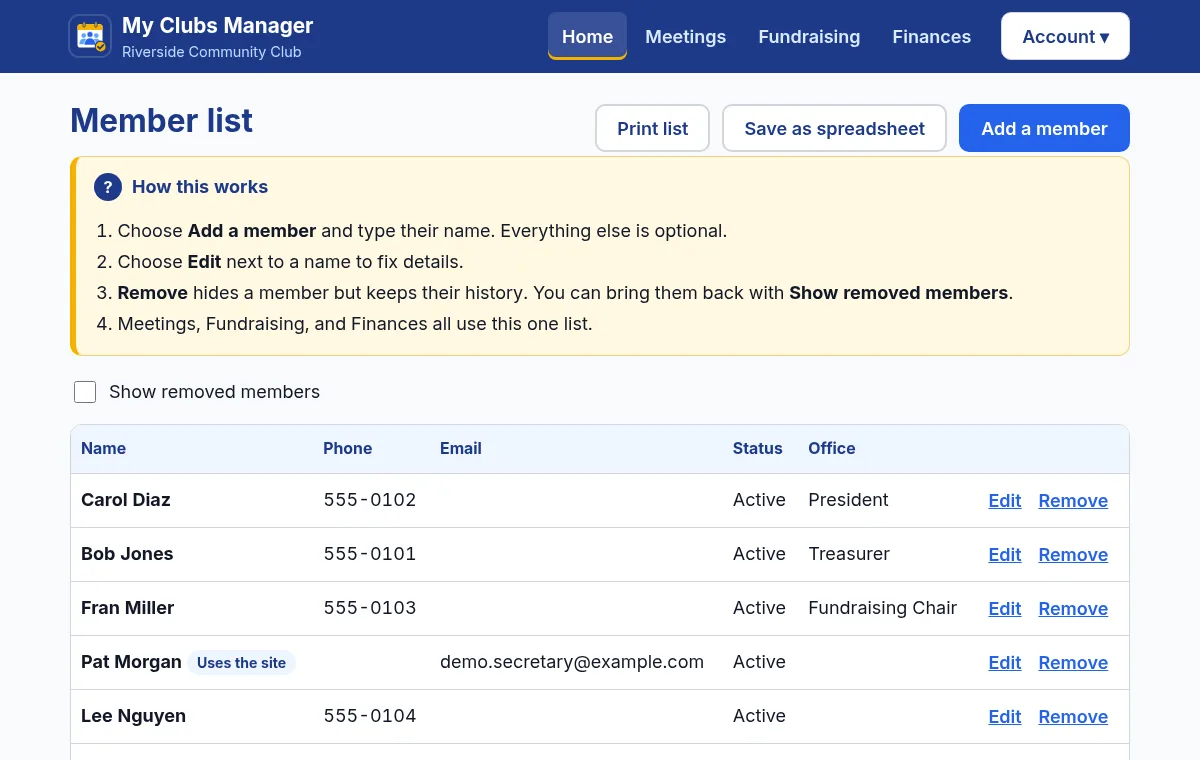Click the Name column header
The height and width of the screenshot is (760, 1200).
pyautogui.click(x=103, y=448)
